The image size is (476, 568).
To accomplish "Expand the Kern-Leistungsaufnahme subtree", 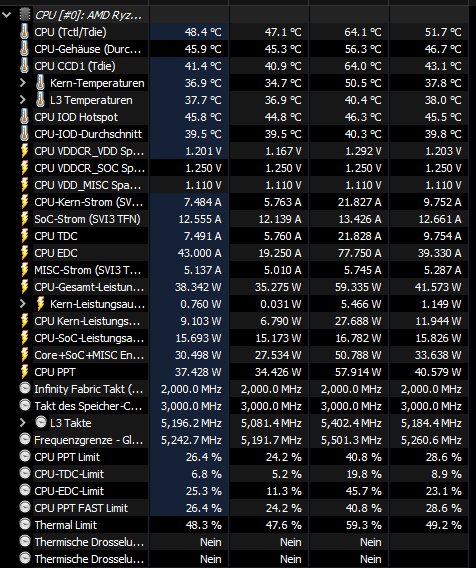I will tap(23, 304).
